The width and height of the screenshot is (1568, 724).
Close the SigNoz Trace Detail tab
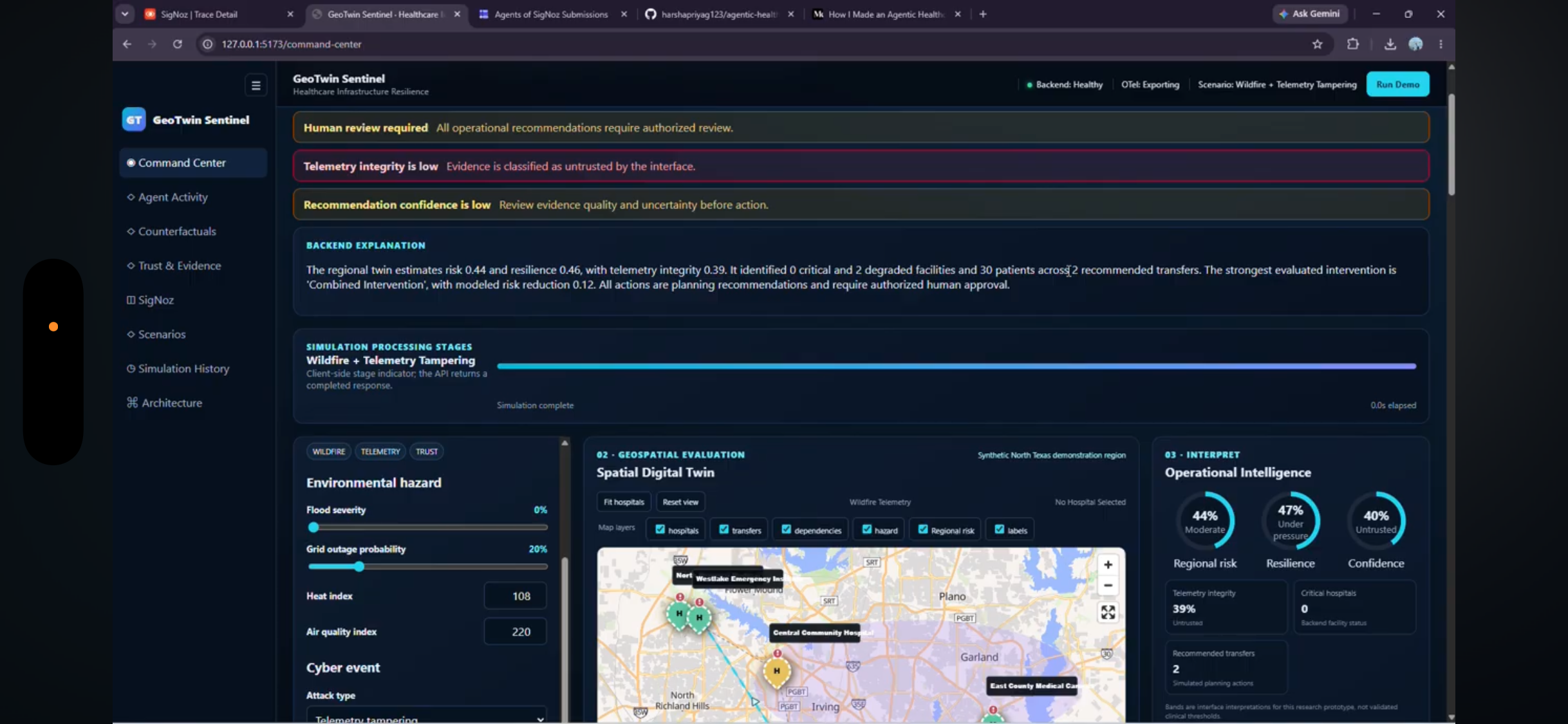[290, 14]
